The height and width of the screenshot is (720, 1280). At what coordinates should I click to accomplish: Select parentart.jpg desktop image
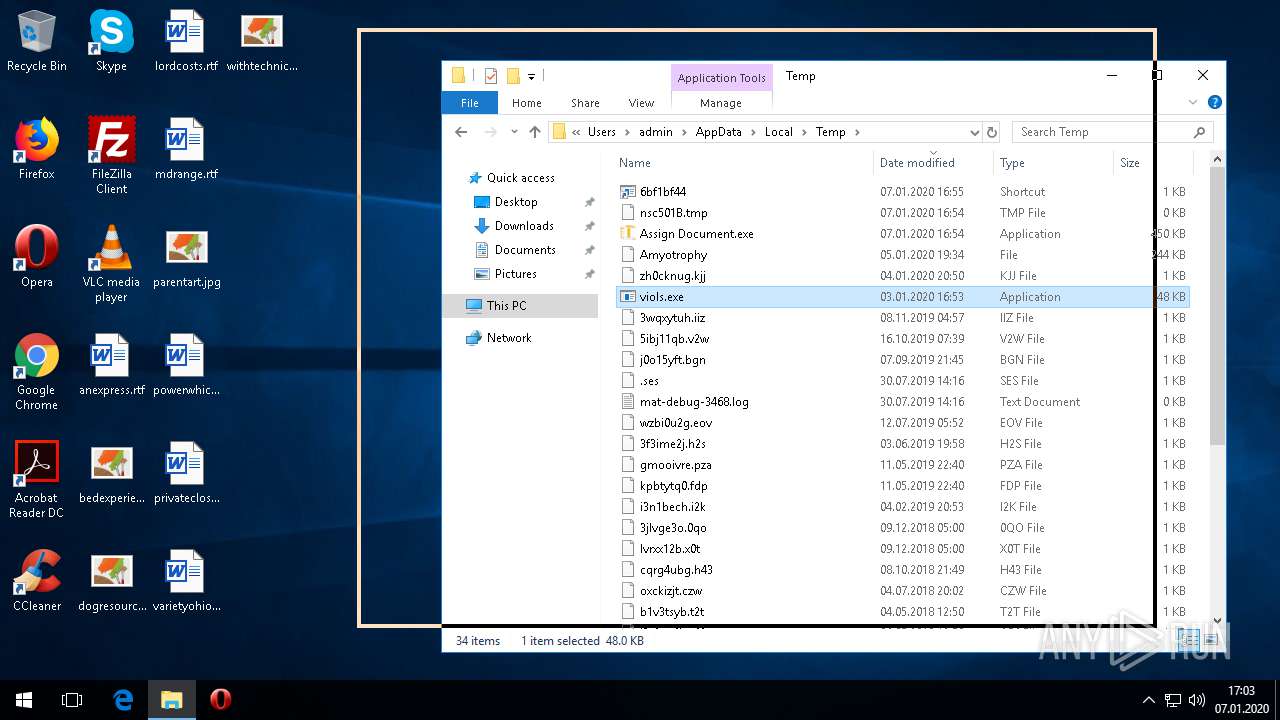186,257
